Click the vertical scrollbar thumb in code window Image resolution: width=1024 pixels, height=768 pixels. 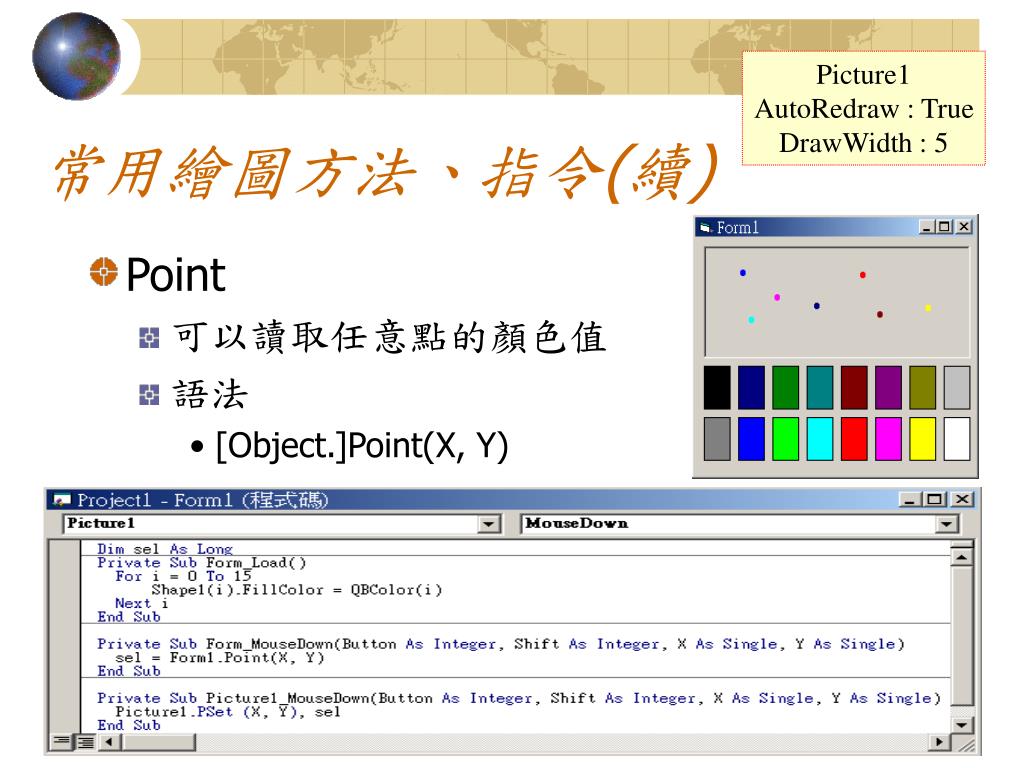point(961,635)
